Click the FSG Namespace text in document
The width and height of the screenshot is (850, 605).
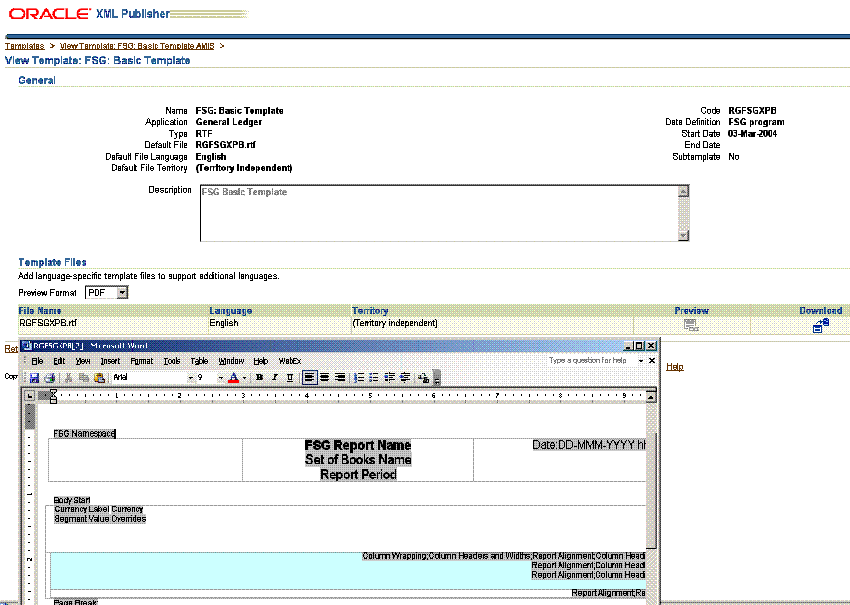pyautogui.click(x=84, y=434)
